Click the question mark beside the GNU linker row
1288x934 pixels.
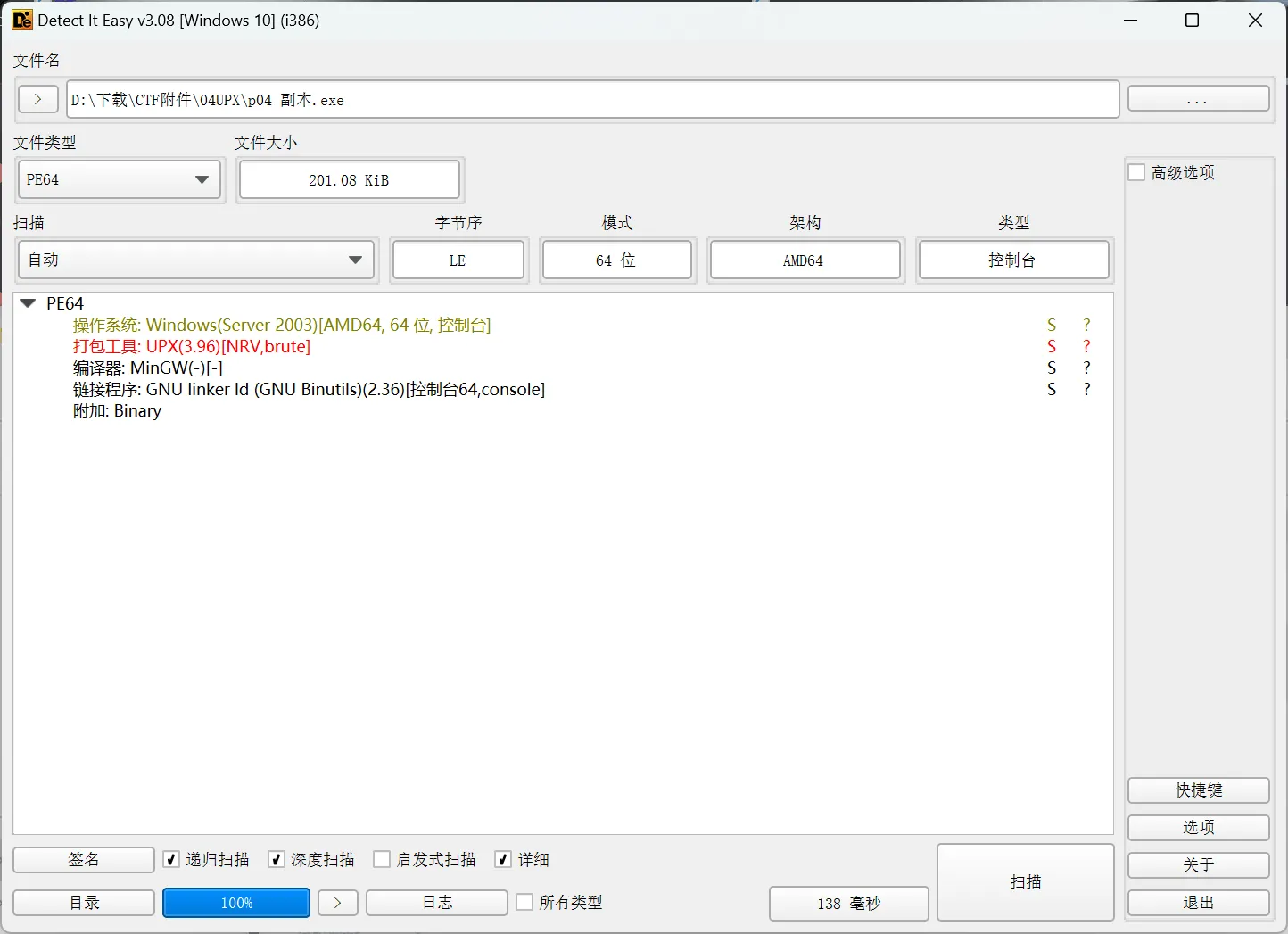(x=1086, y=389)
